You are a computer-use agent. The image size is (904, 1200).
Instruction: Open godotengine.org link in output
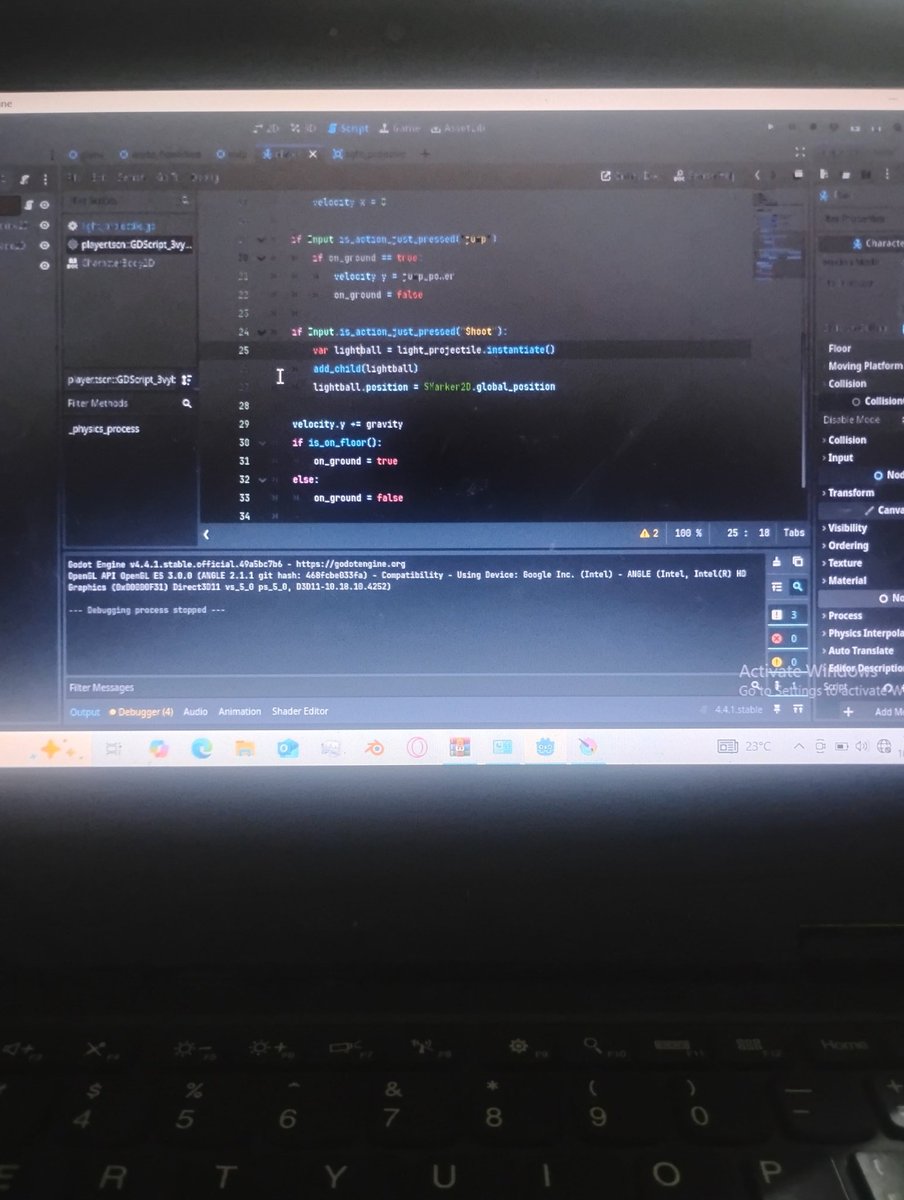click(351, 564)
